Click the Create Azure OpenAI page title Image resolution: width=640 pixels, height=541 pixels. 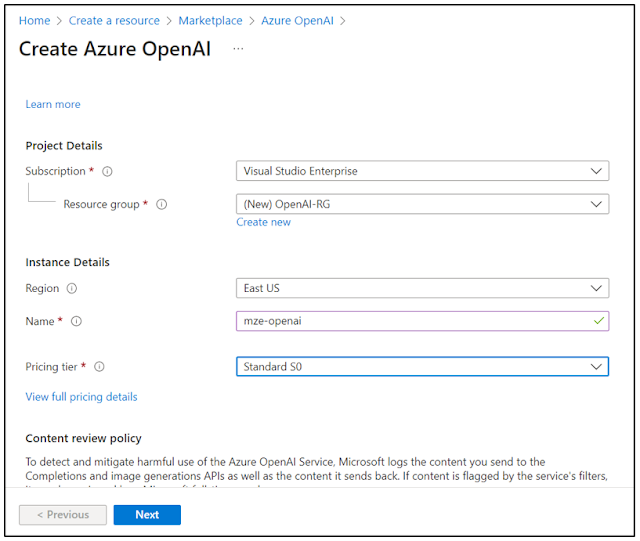(115, 49)
